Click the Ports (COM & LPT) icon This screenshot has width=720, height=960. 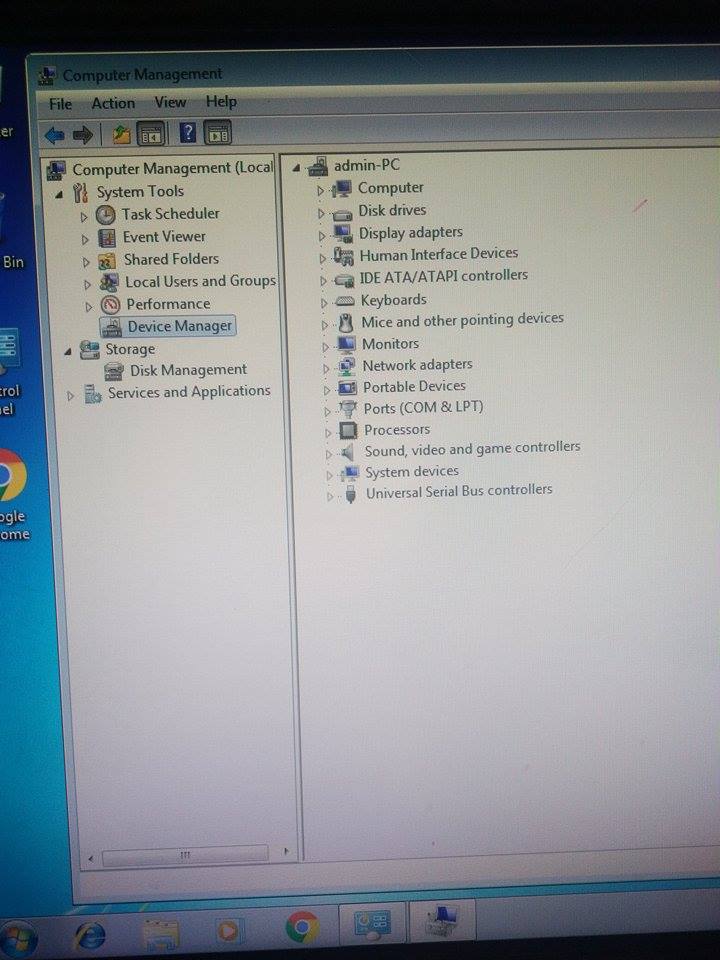(348, 409)
